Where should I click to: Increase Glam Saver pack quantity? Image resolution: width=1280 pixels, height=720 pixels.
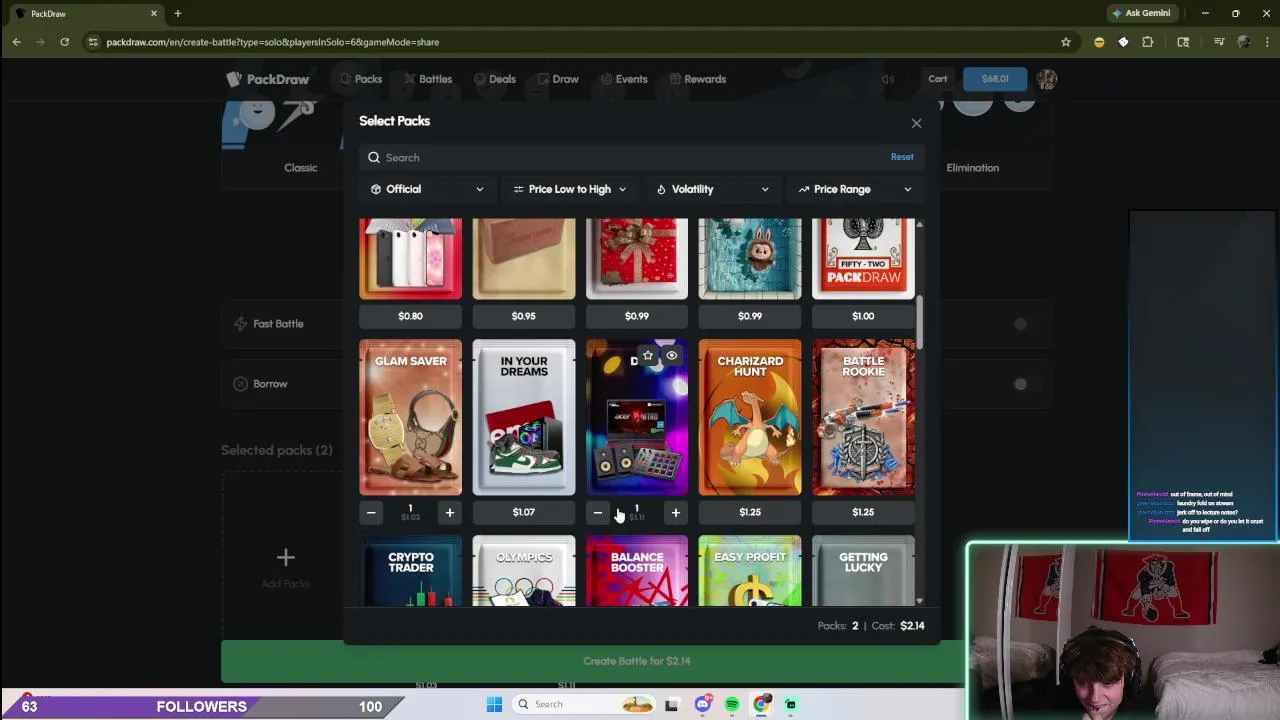[449, 513]
